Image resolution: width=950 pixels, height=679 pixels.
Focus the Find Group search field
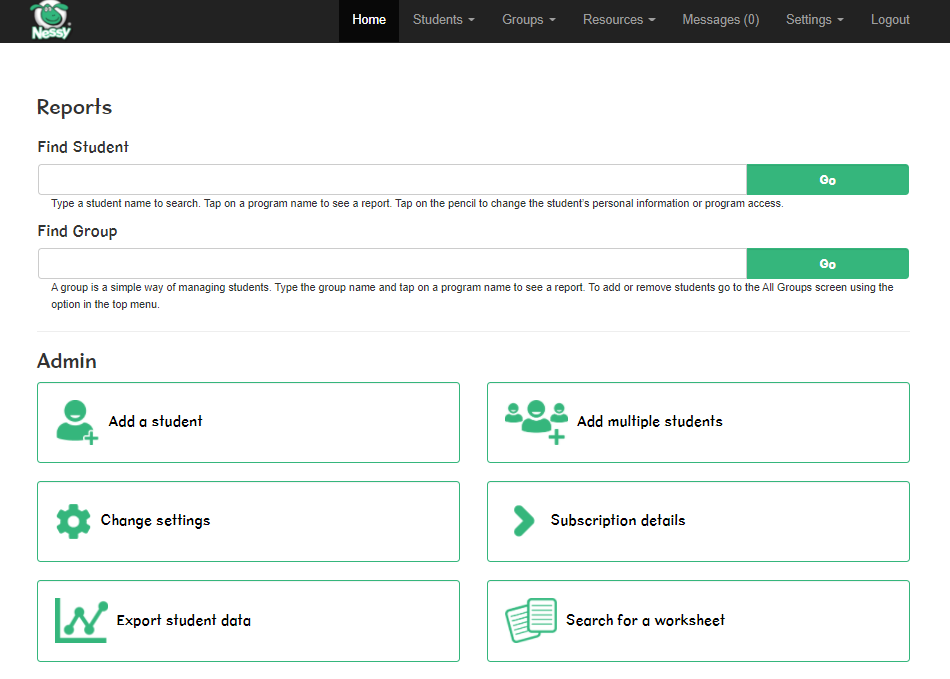point(392,264)
